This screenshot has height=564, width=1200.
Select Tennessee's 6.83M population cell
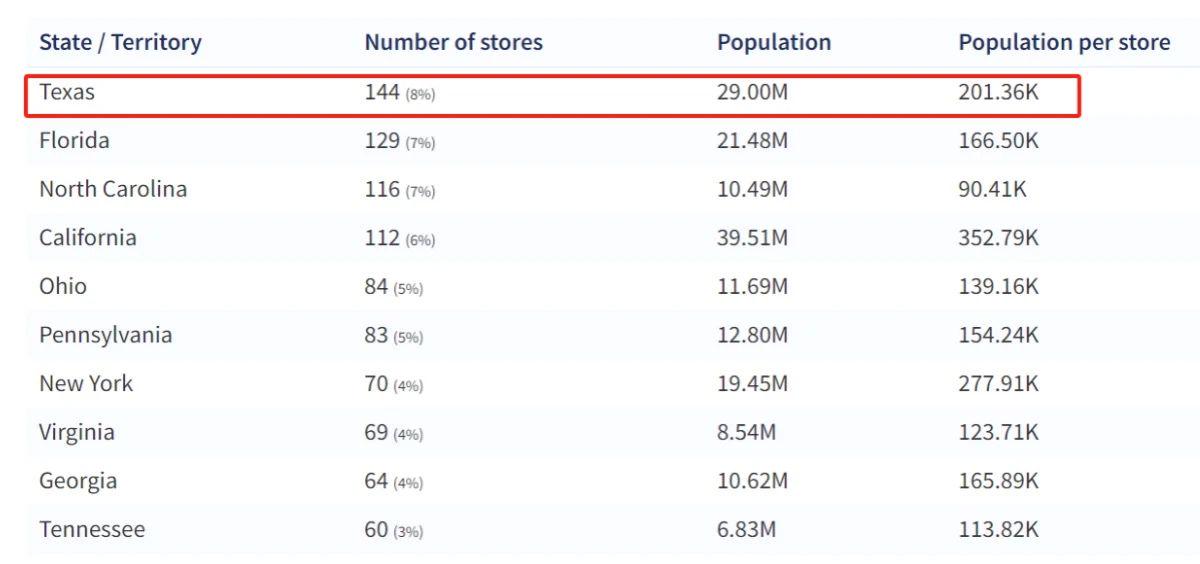click(x=746, y=530)
